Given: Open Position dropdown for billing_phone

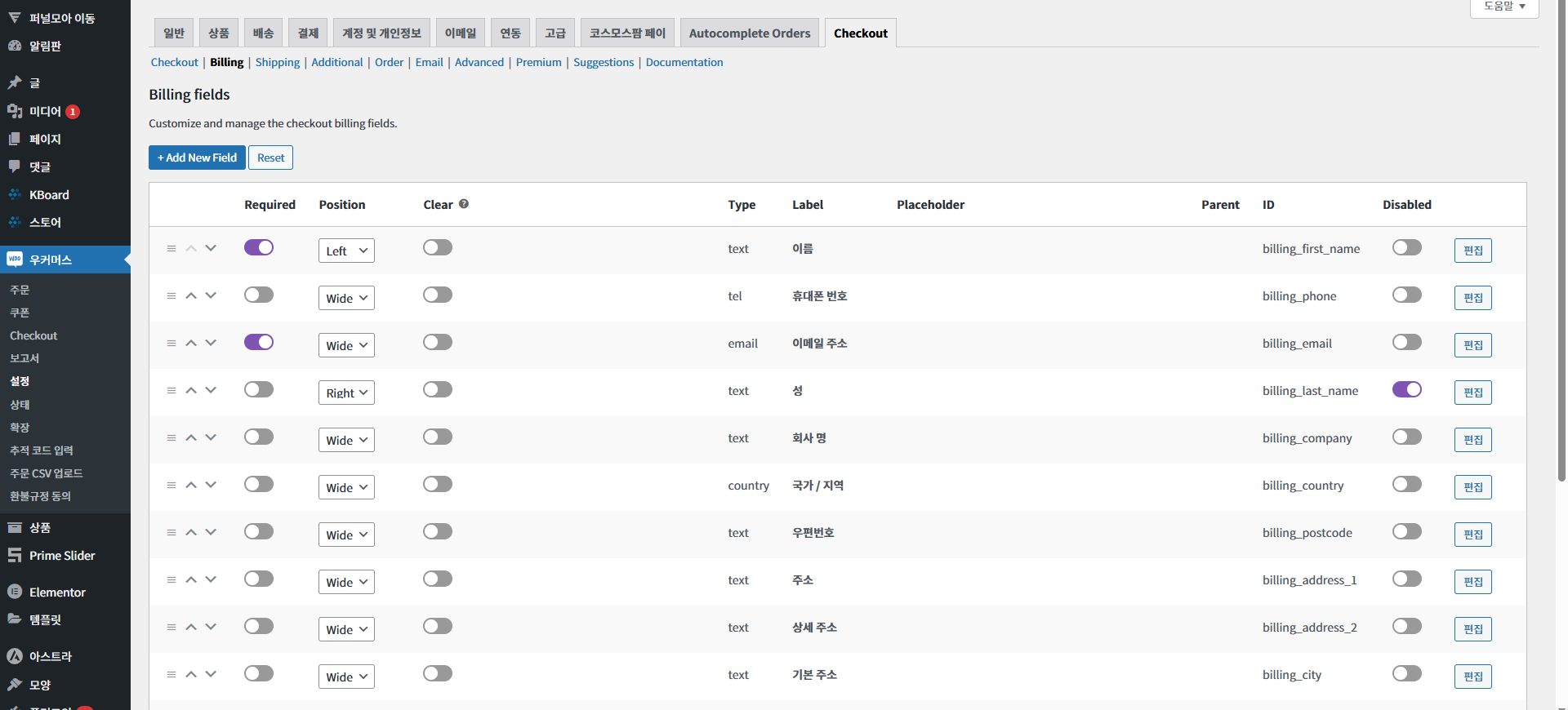Looking at the screenshot, I should pos(346,298).
